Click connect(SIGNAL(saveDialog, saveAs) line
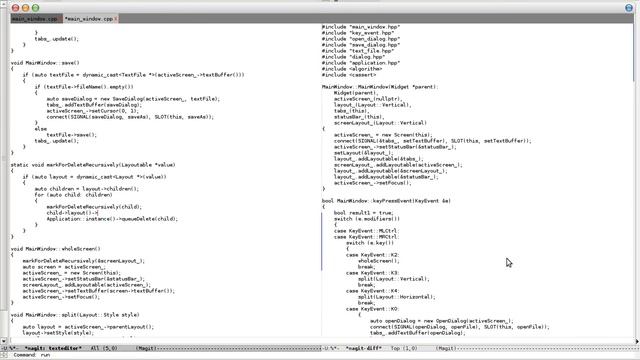640x360 pixels. [130, 117]
